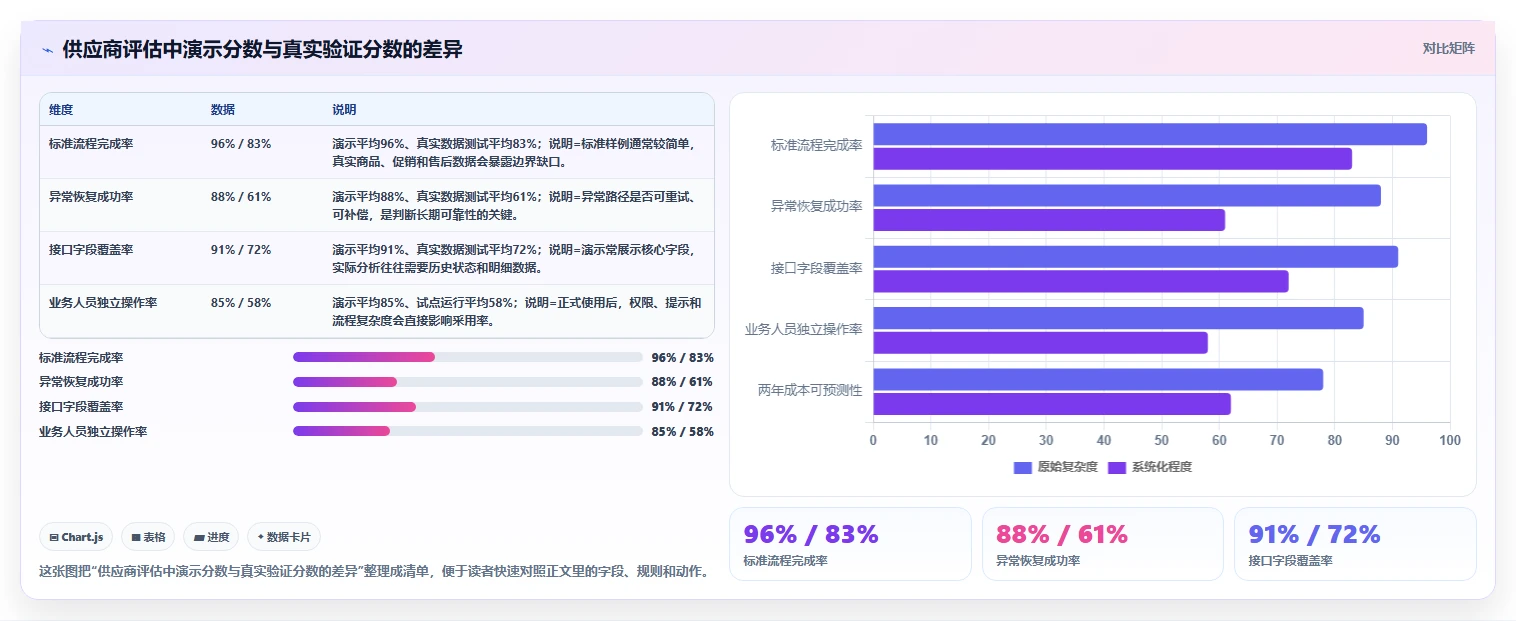
Task: Click the purple 业务人员独立操作率 chart bar
Action: pos(1041,343)
